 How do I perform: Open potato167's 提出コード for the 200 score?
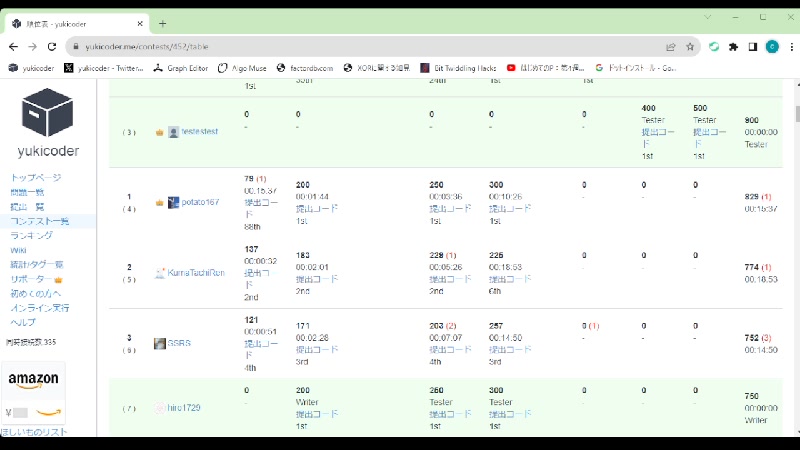tap(317, 209)
